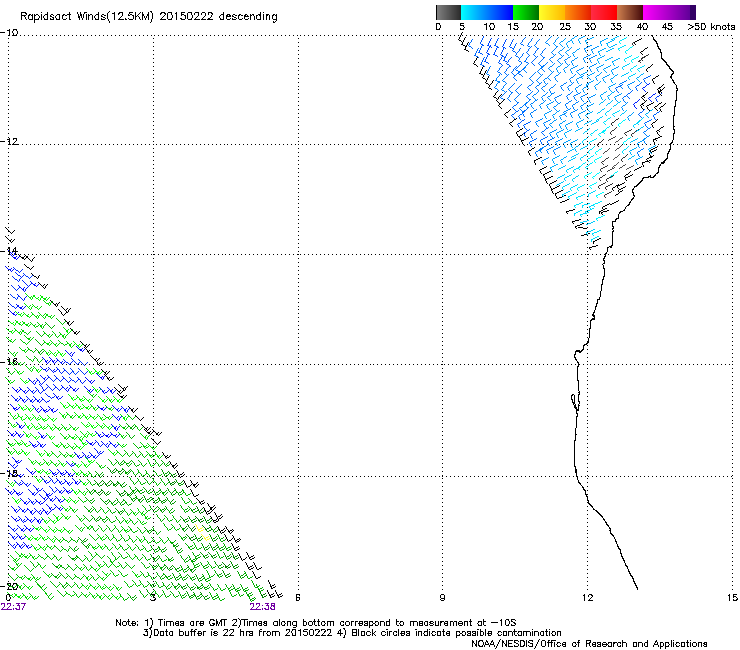Click the 'NOAA/NESDIS/Office of Research and Applications' credit

pyautogui.click(x=589, y=644)
